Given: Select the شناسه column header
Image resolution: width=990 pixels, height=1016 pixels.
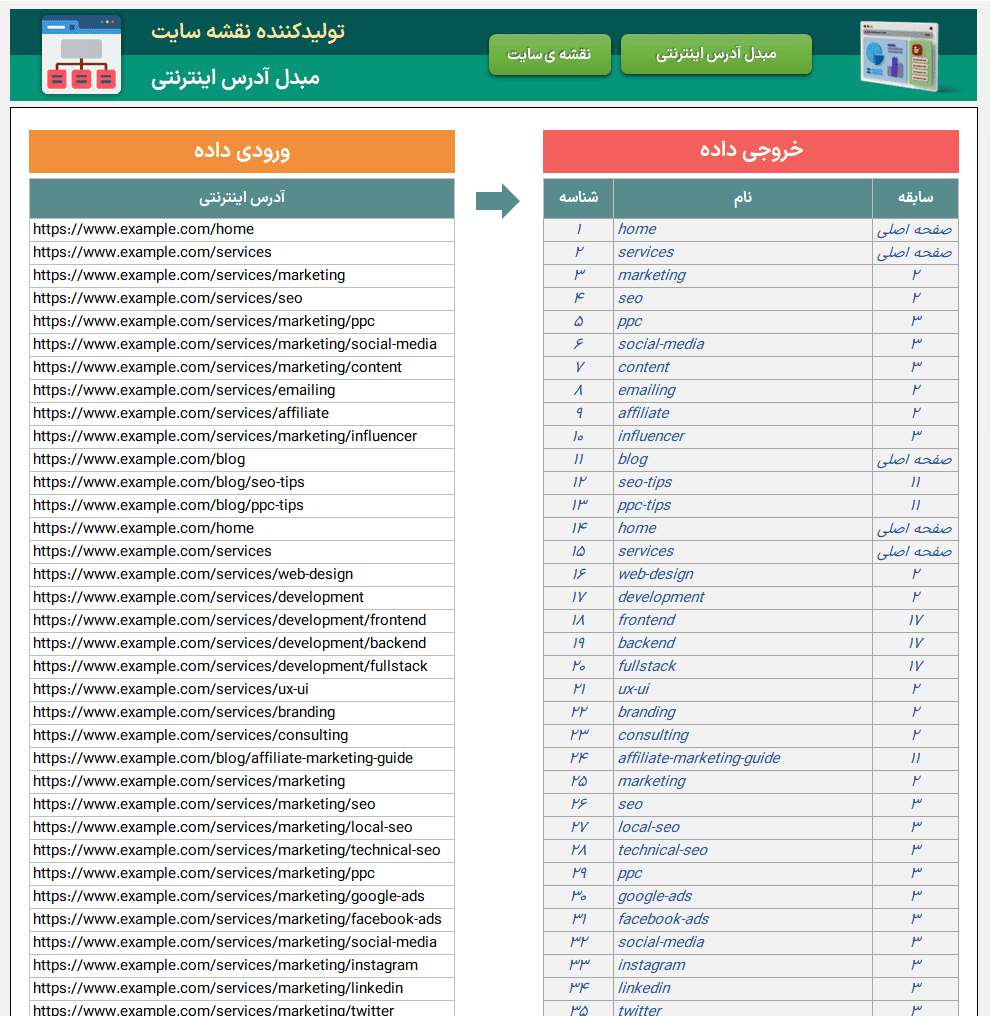Looking at the screenshot, I should (579, 198).
